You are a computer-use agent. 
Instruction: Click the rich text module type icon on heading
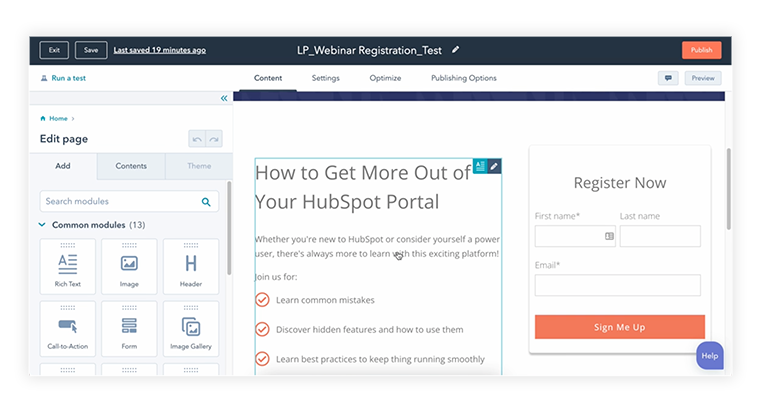(x=480, y=166)
